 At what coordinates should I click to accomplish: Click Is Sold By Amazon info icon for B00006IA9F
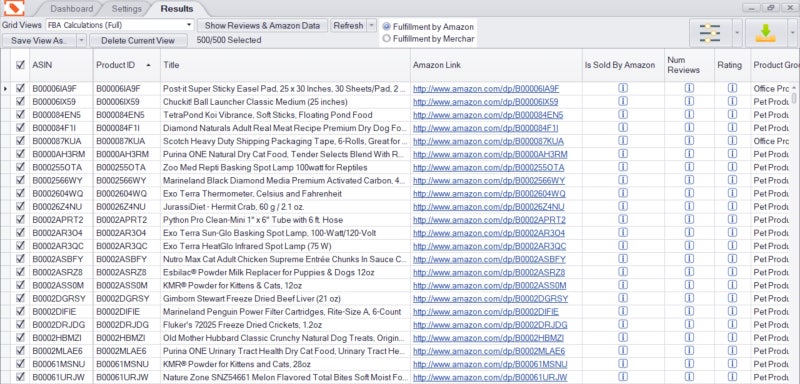click(x=623, y=88)
